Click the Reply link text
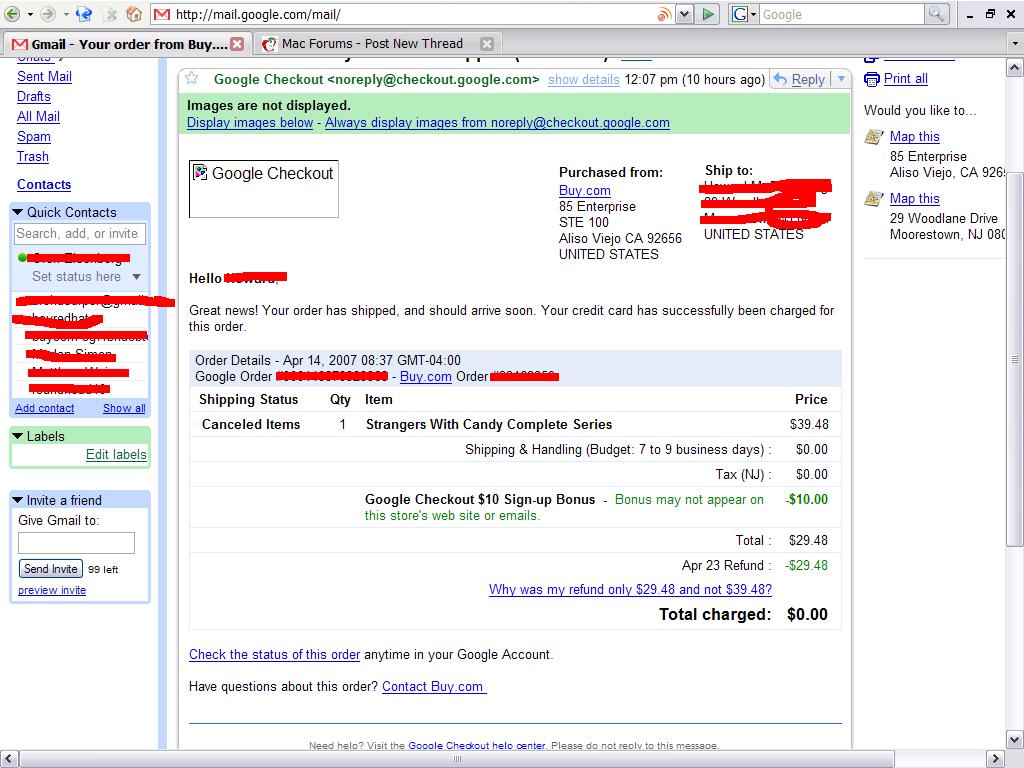This screenshot has width=1024, height=768. tap(808, 80)
